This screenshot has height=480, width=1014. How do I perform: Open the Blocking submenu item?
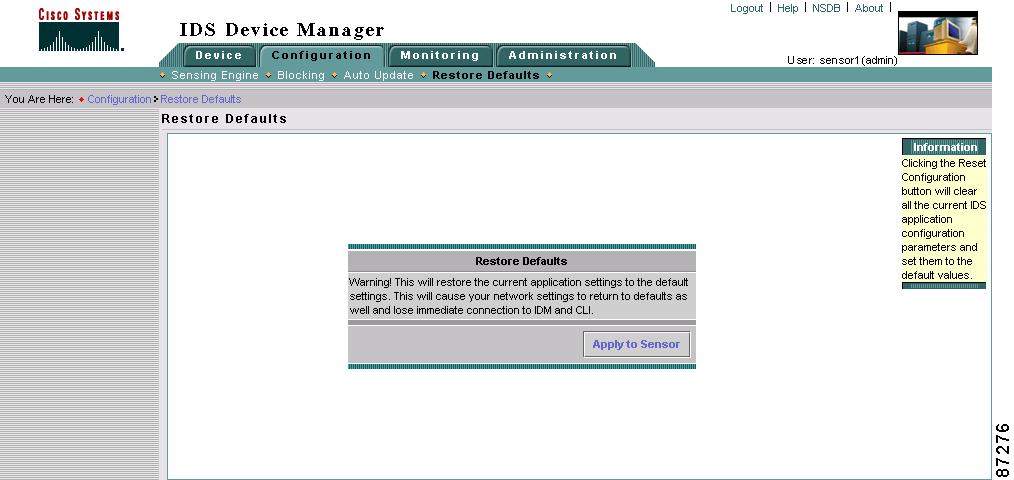click(x=301, y=75)
